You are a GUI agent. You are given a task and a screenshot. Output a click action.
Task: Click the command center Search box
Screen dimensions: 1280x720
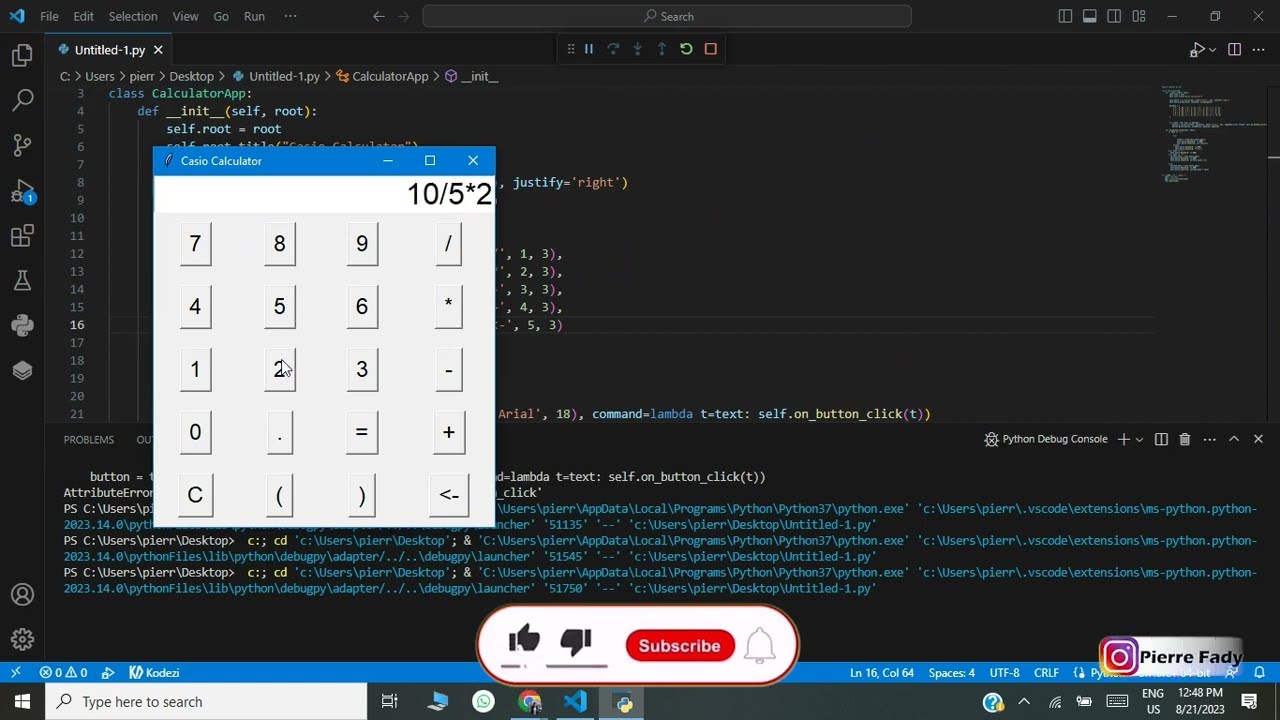[x=667, y=16]
